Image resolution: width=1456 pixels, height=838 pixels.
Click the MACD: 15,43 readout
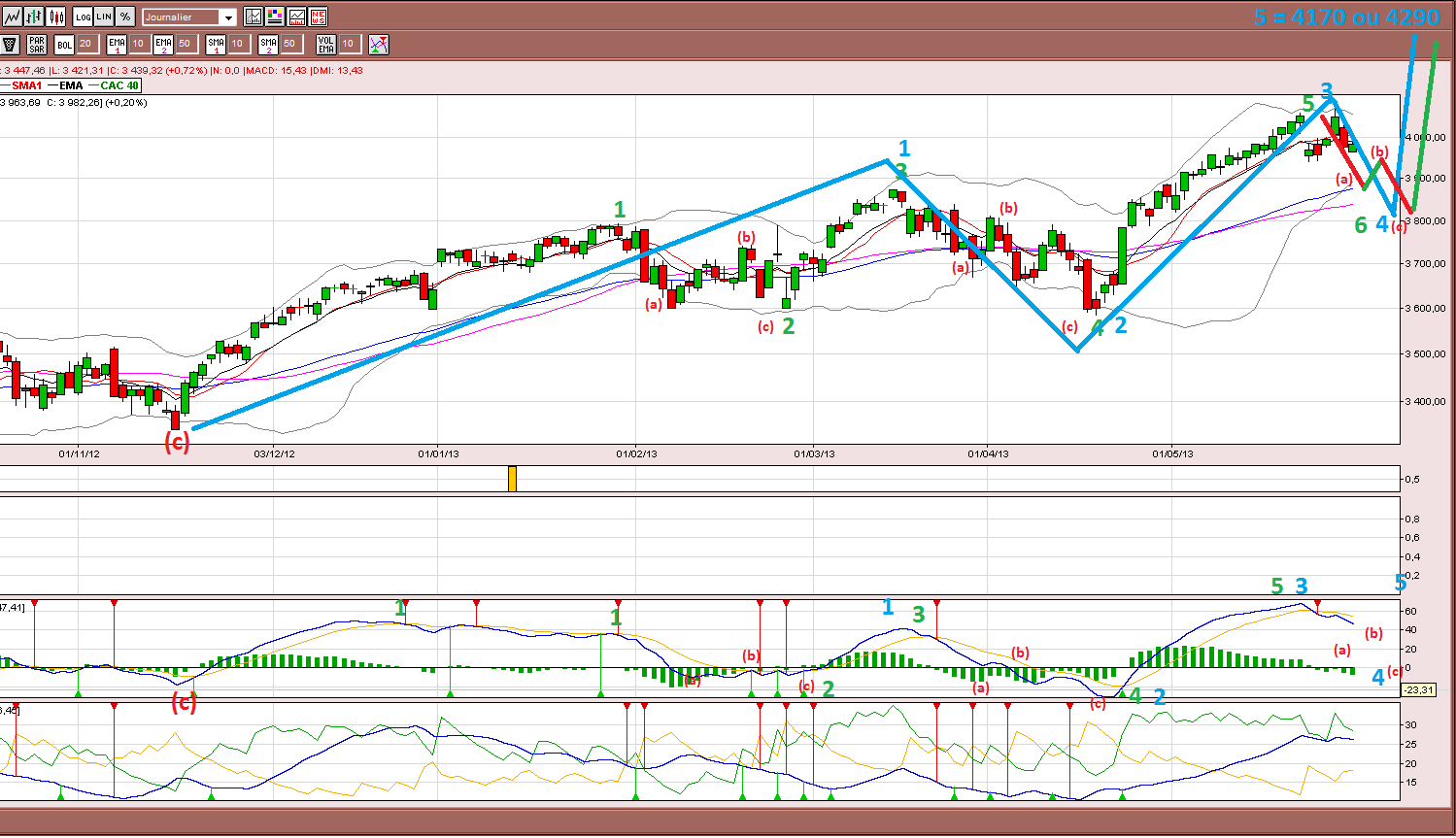click(x=277, y=71)
